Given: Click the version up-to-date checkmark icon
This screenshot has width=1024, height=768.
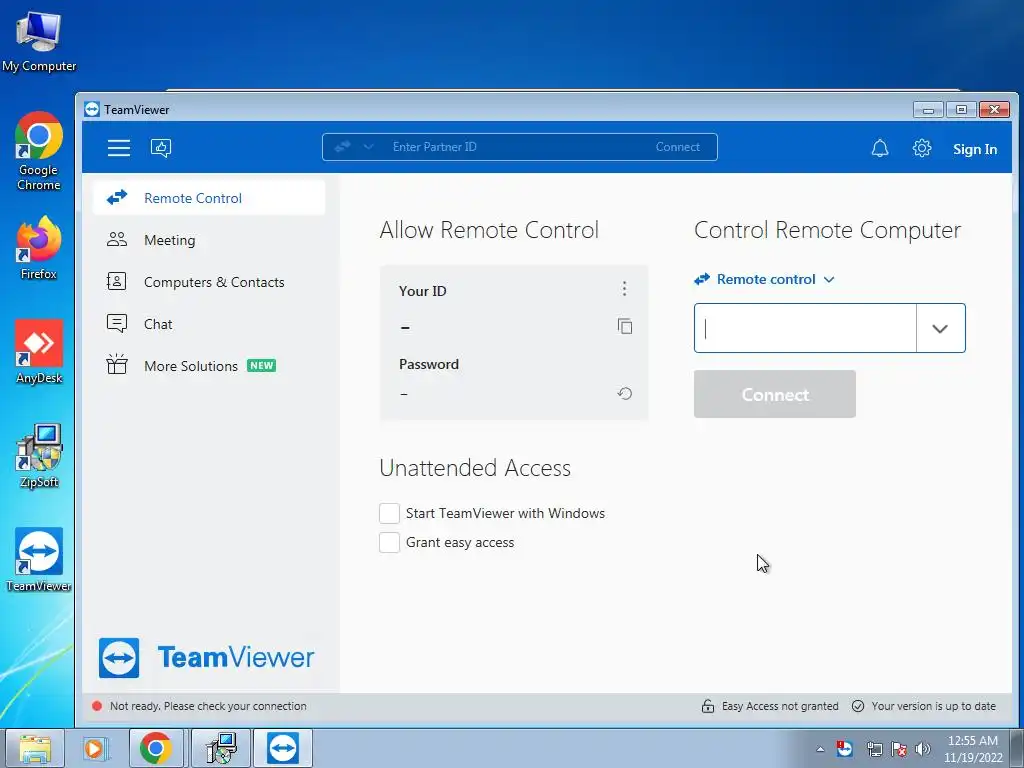Looking at the screenshot, I should point(858,706).
